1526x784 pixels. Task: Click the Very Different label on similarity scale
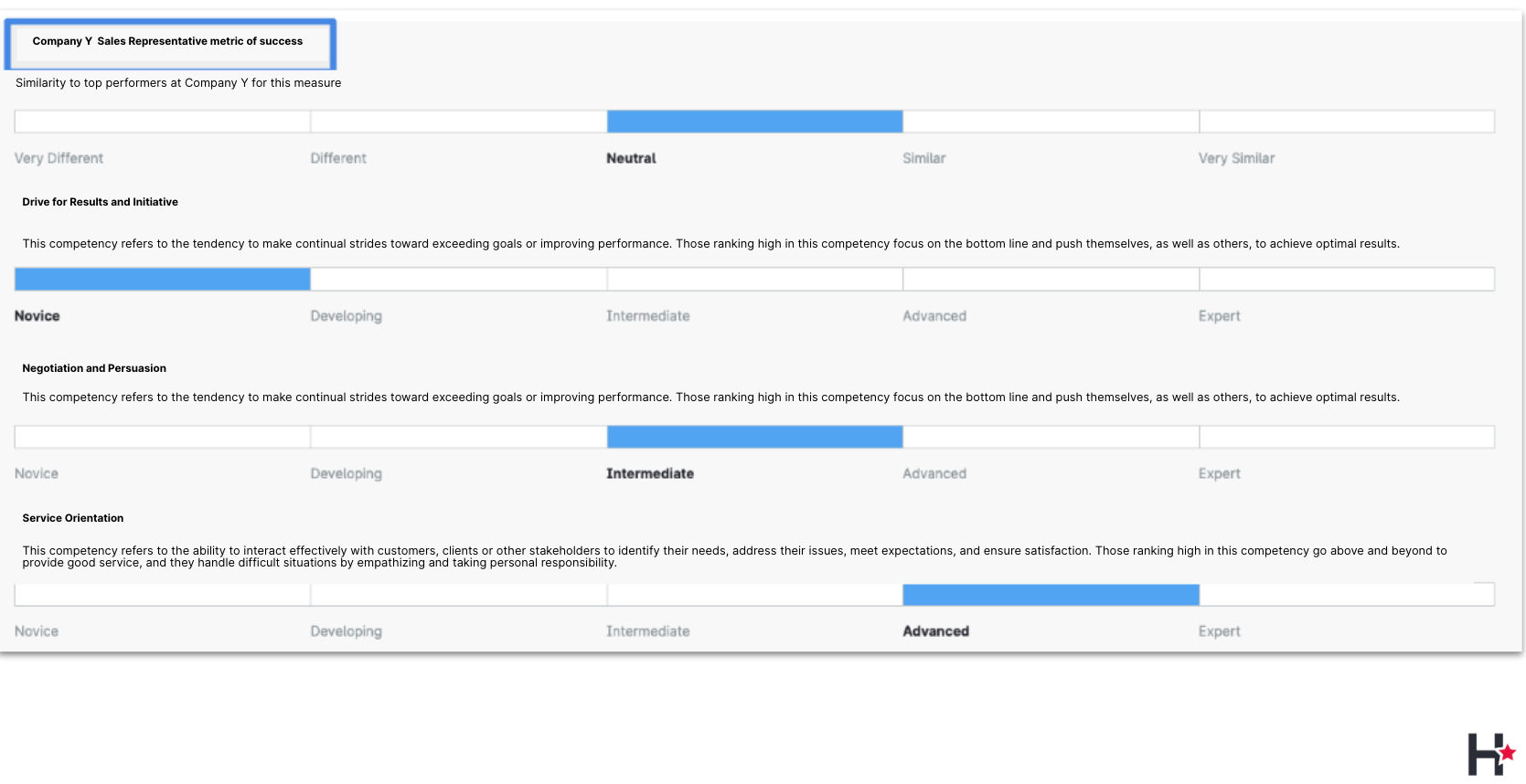pos(59,158)
